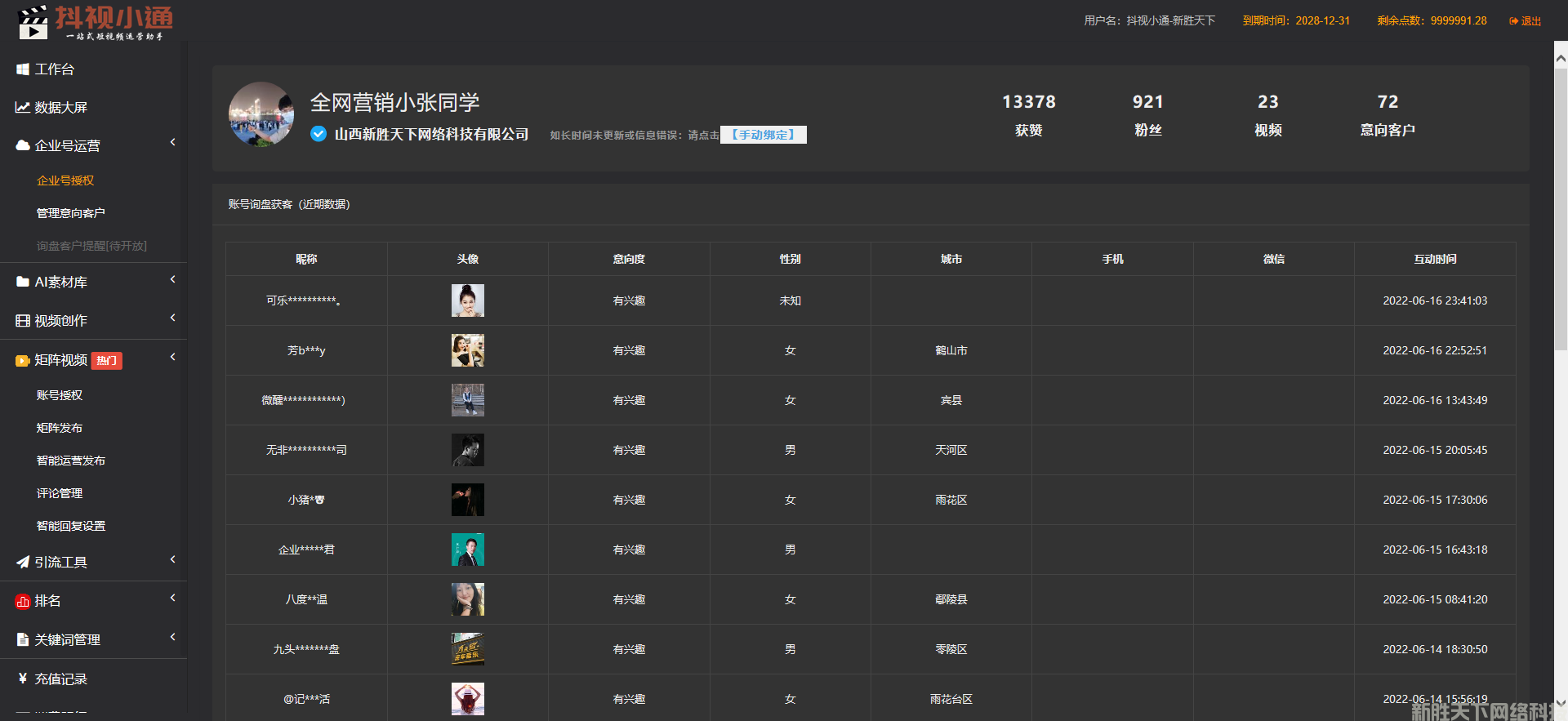Click the 【手动绑定】 button

tap(763, 135)
